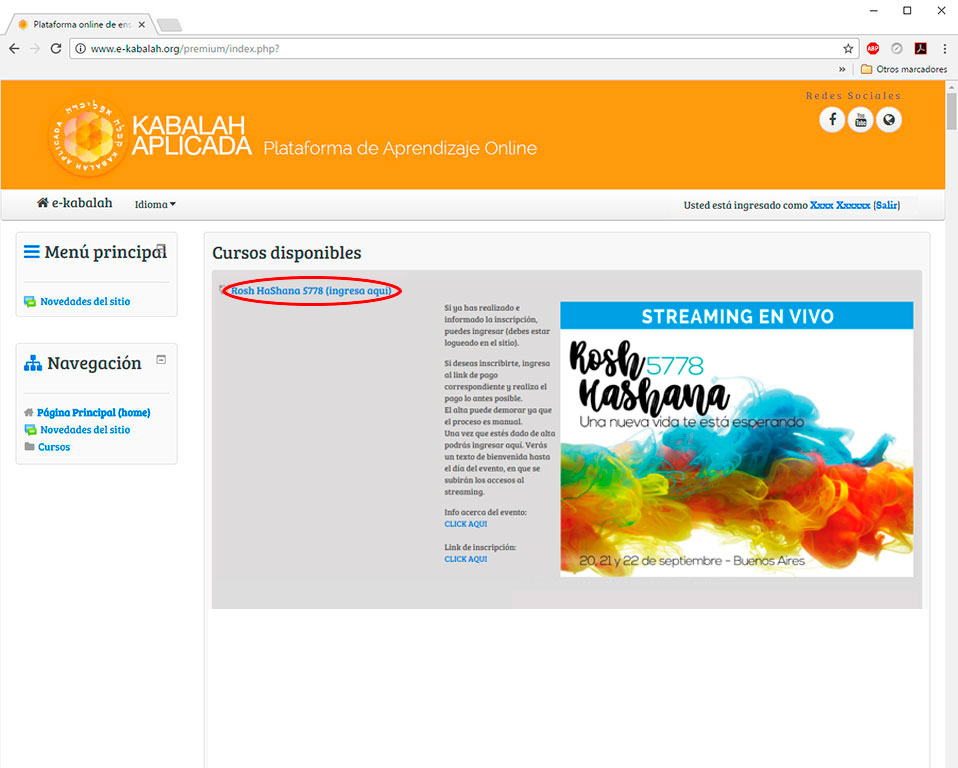The height and width of the screenshot is (768, 958).
Task: Click CLICK AQUI under Info acerca del evento
Action: coord(466,524)
